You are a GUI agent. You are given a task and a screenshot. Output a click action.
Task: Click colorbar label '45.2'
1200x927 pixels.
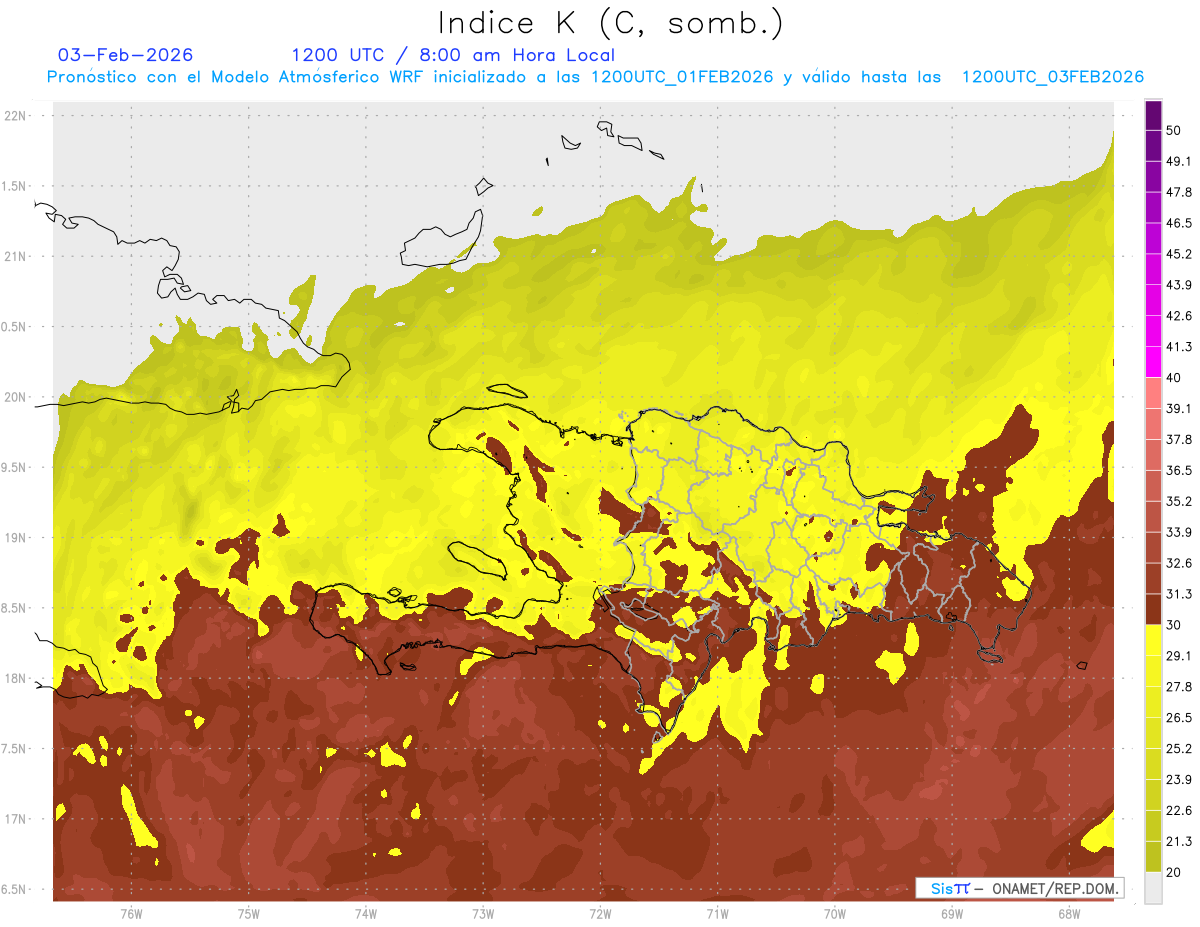(x=1178, y=254)
